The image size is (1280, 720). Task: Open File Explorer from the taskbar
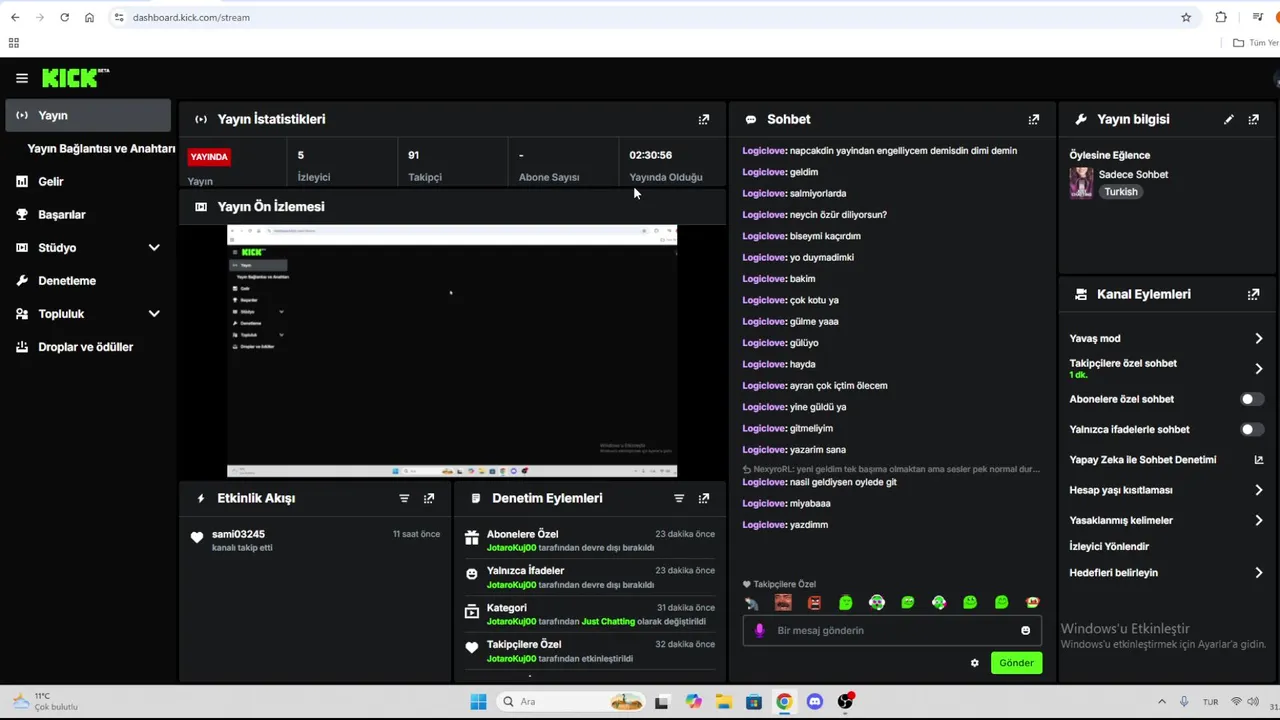click(723, 702)
